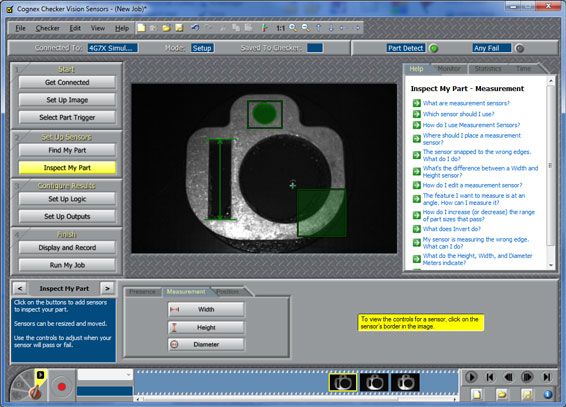Click the blue info icon at bottom right
Viewport: 566px width, 407px height.
click(x=548, y=394)
